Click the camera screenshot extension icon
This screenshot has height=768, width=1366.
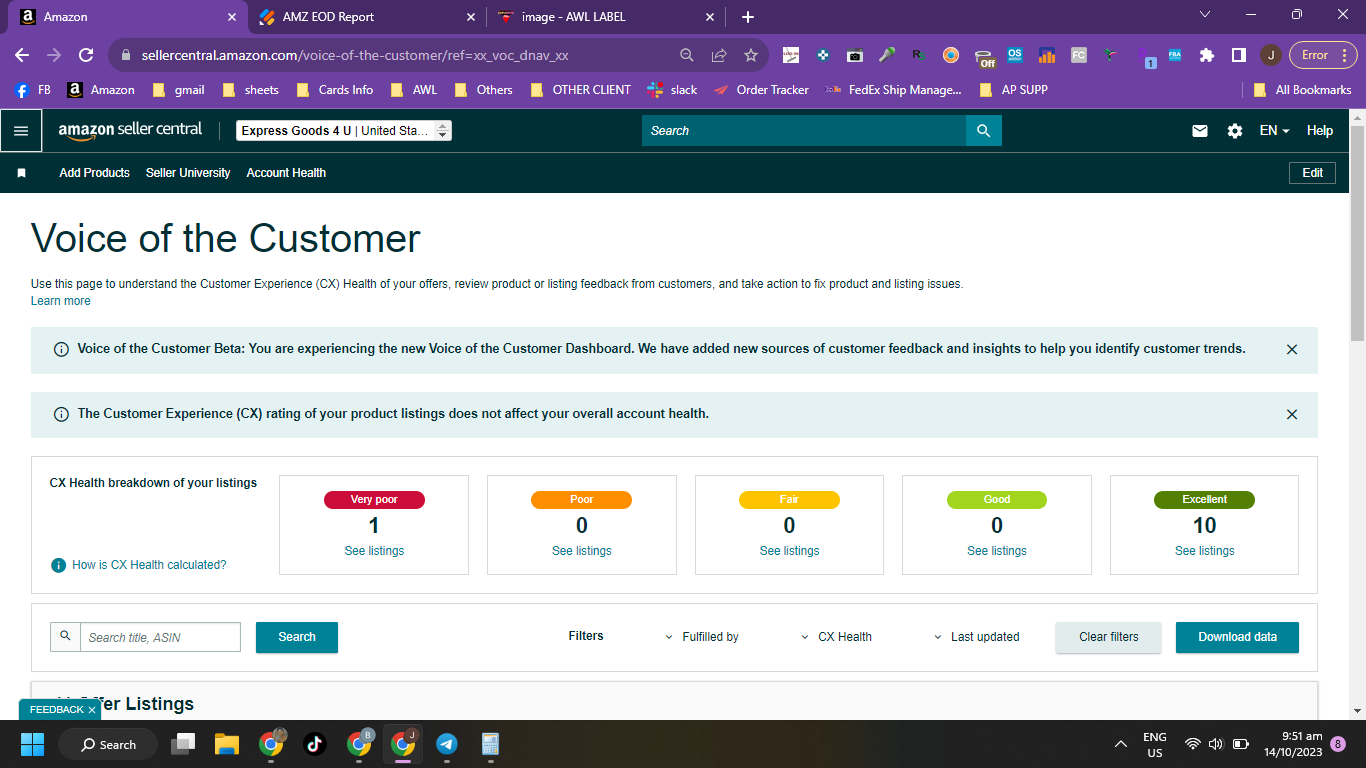pos(855,55)
